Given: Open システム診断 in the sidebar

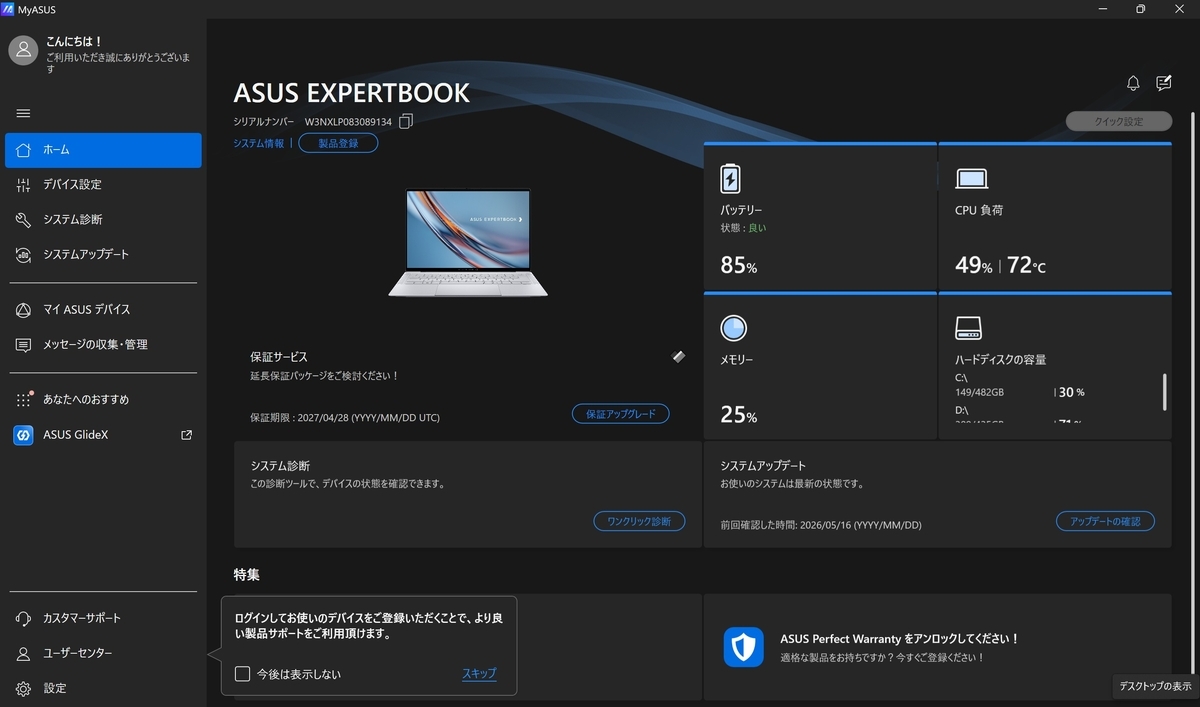Looking at the screenshot, I should (x=103, y=220).
